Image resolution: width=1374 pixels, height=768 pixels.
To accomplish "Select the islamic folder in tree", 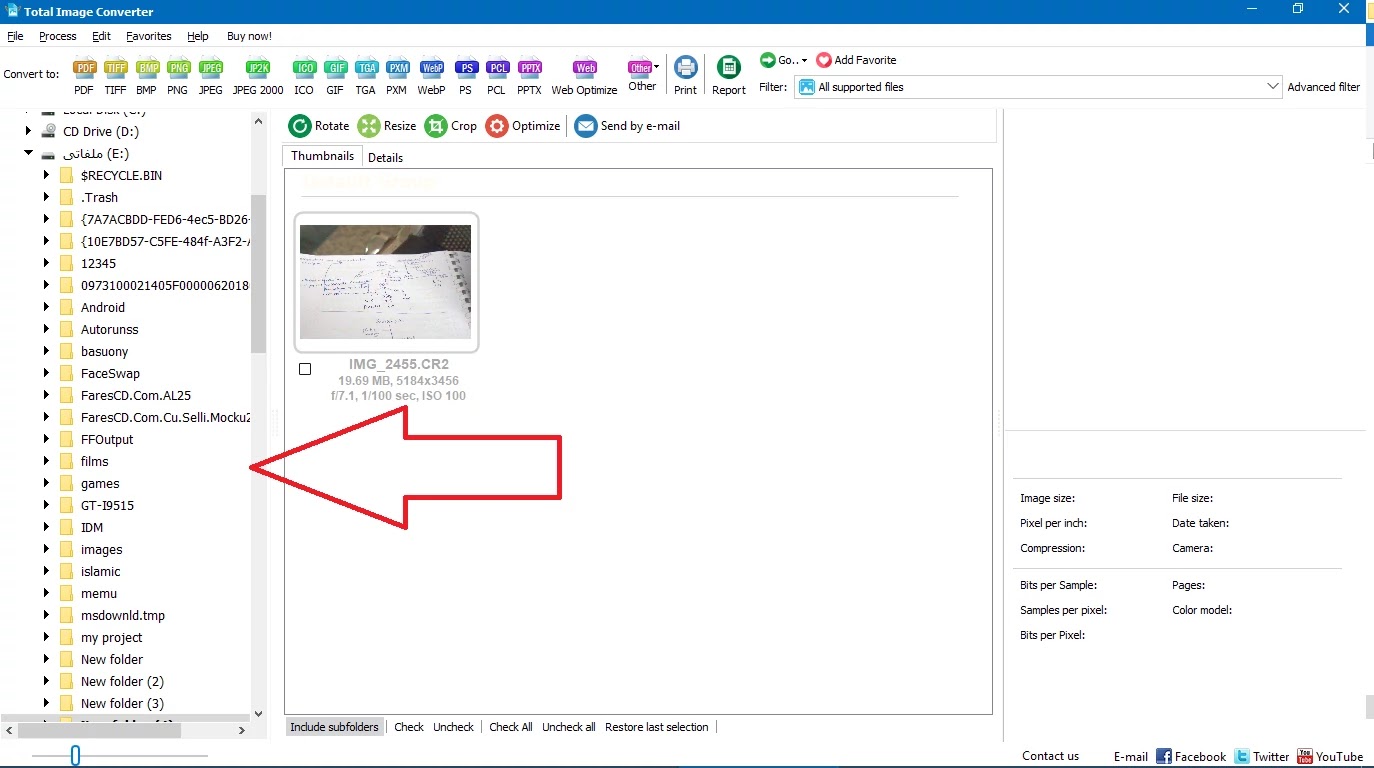I will (100, 571).
